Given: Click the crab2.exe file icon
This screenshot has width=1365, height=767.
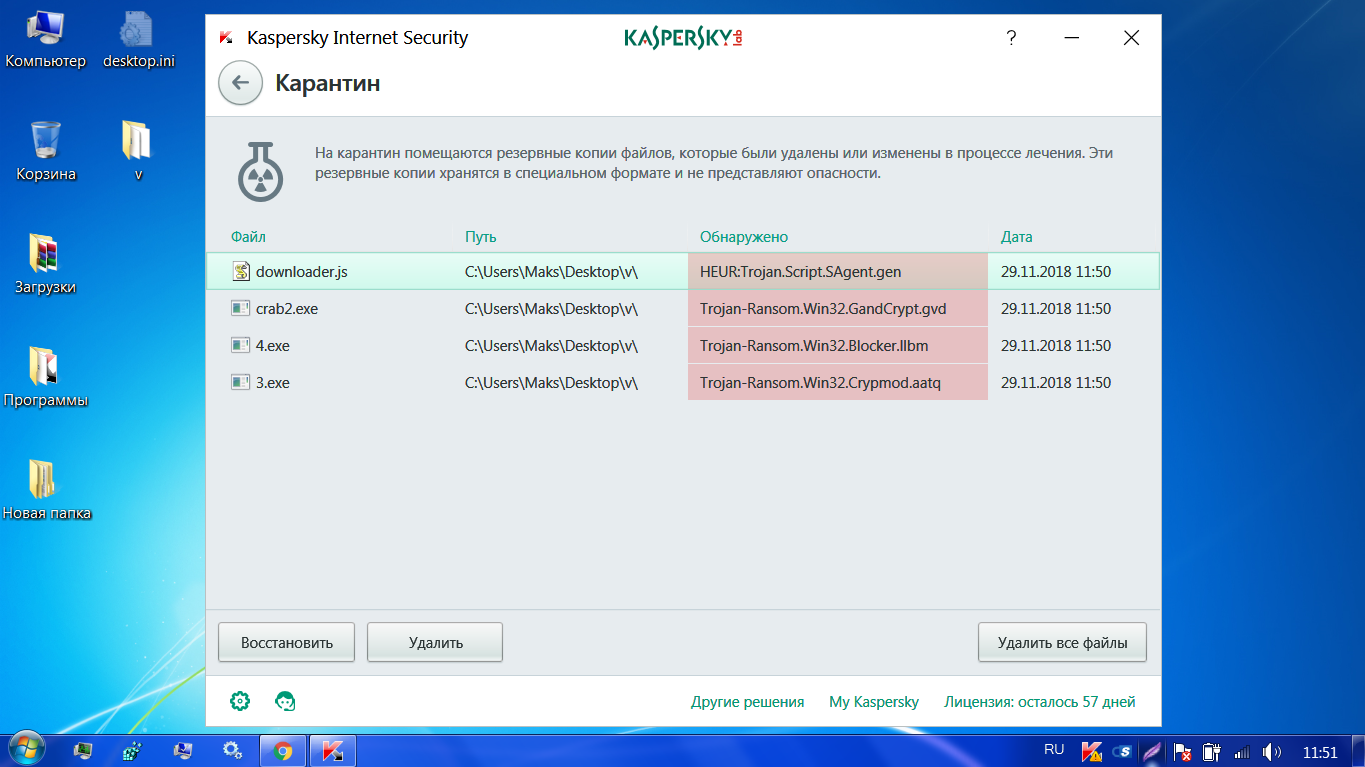Looking at the screenshot, I should pos(240,309).
